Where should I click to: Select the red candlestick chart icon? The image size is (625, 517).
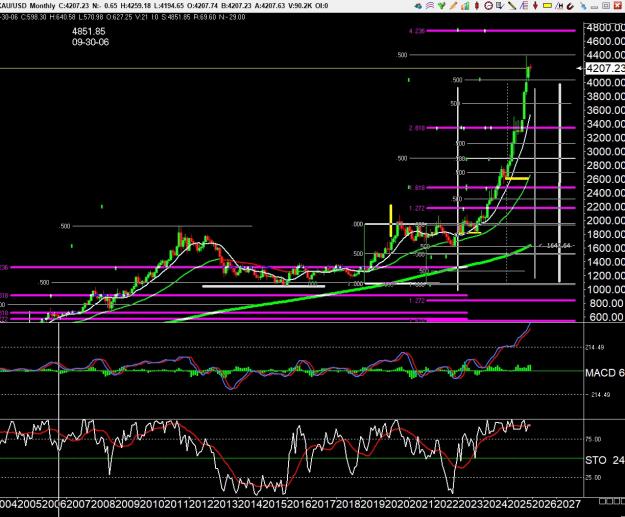[x=477, y=6]
